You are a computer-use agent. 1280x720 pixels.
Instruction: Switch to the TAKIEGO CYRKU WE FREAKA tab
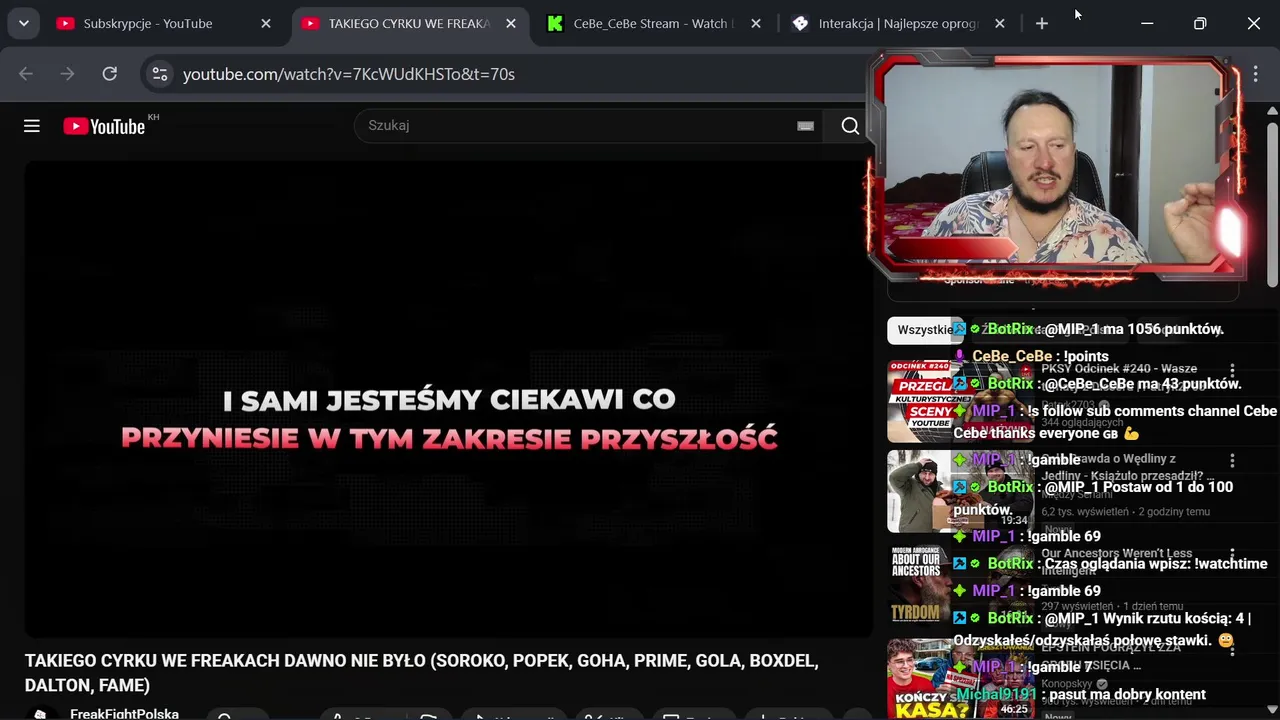408,23
